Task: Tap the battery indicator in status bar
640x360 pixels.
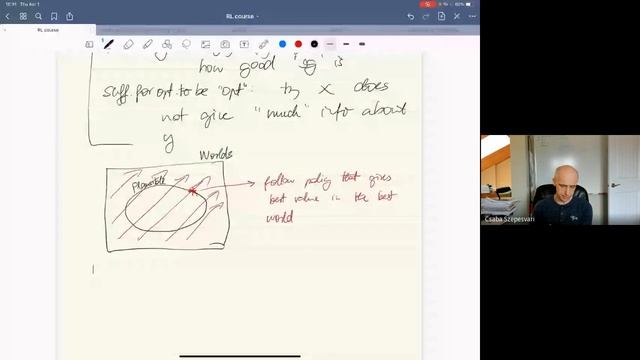Action: pos(468,4)
